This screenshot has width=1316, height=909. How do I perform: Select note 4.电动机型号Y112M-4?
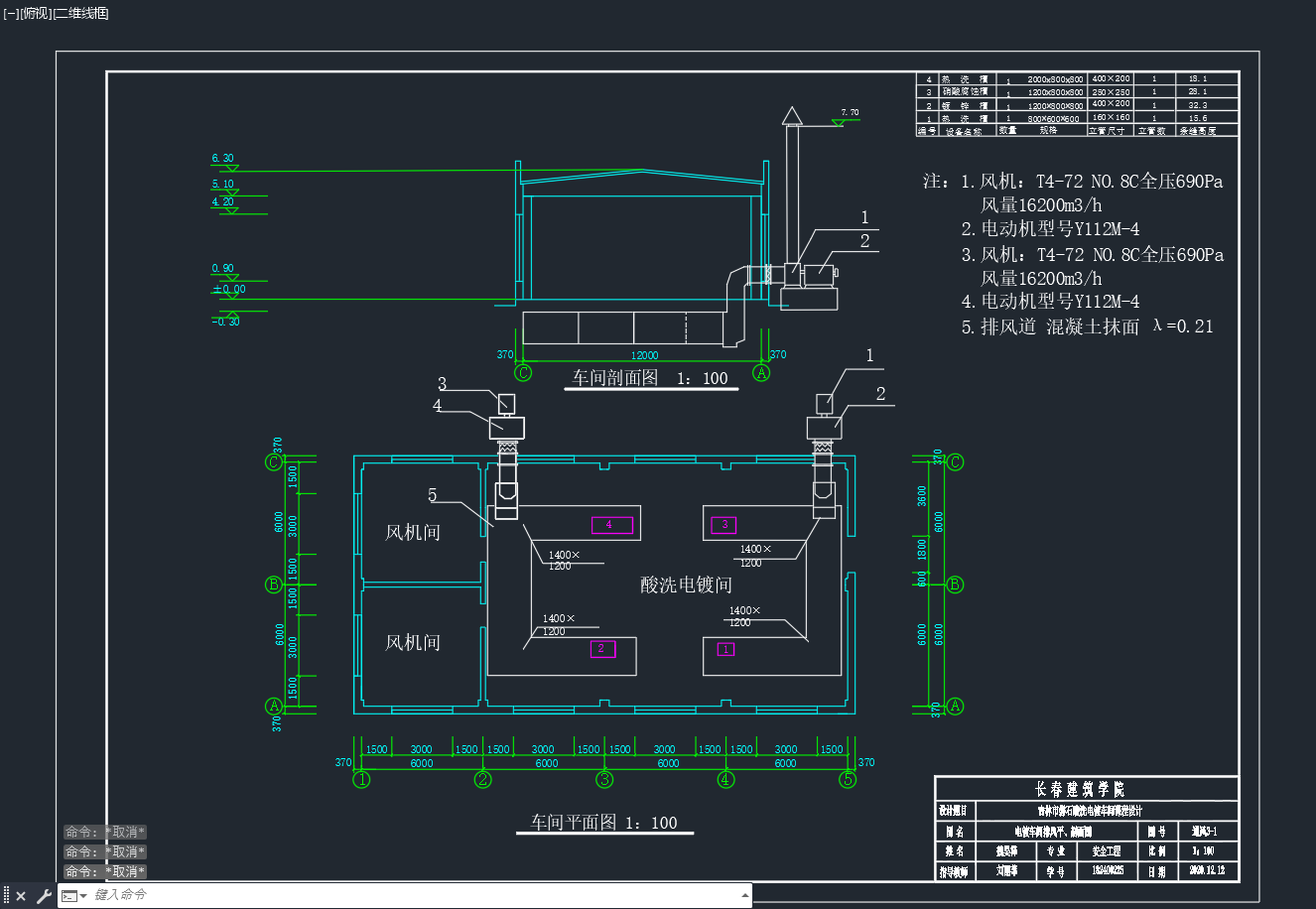[x=1050, y=302]
